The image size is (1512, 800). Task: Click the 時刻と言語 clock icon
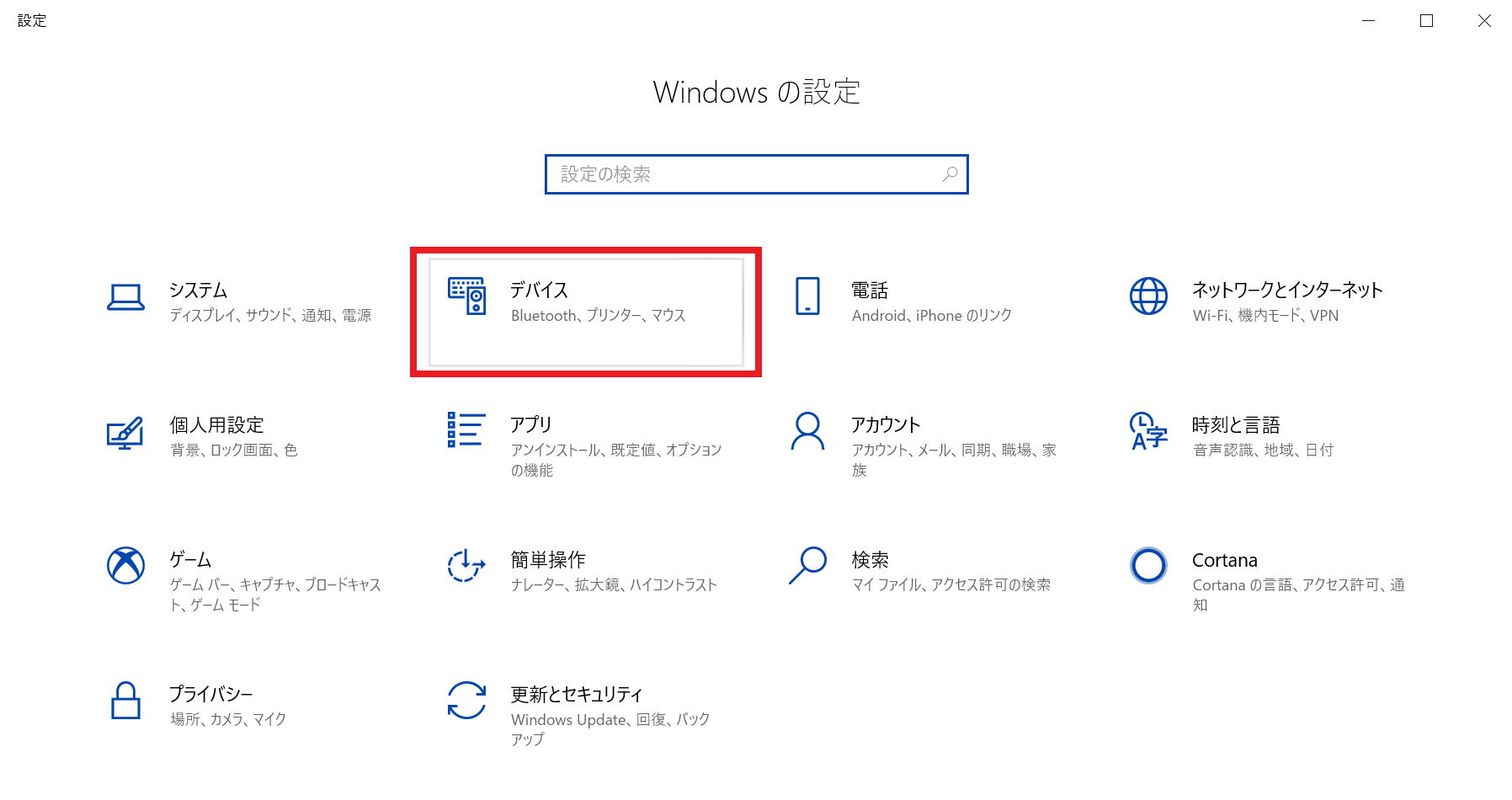click(x=1148, y=430)
